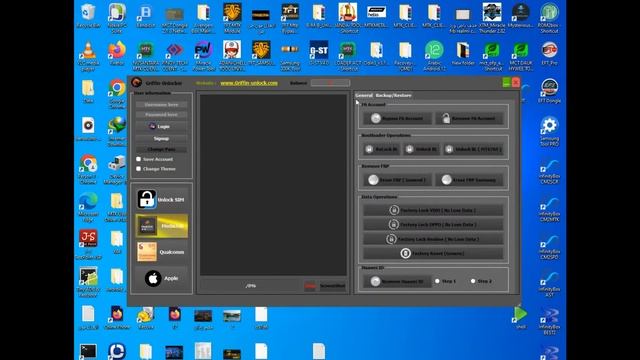Open the New folder desktop icon
This screenshot has width=640, height=360.
[x=463, y=53]
